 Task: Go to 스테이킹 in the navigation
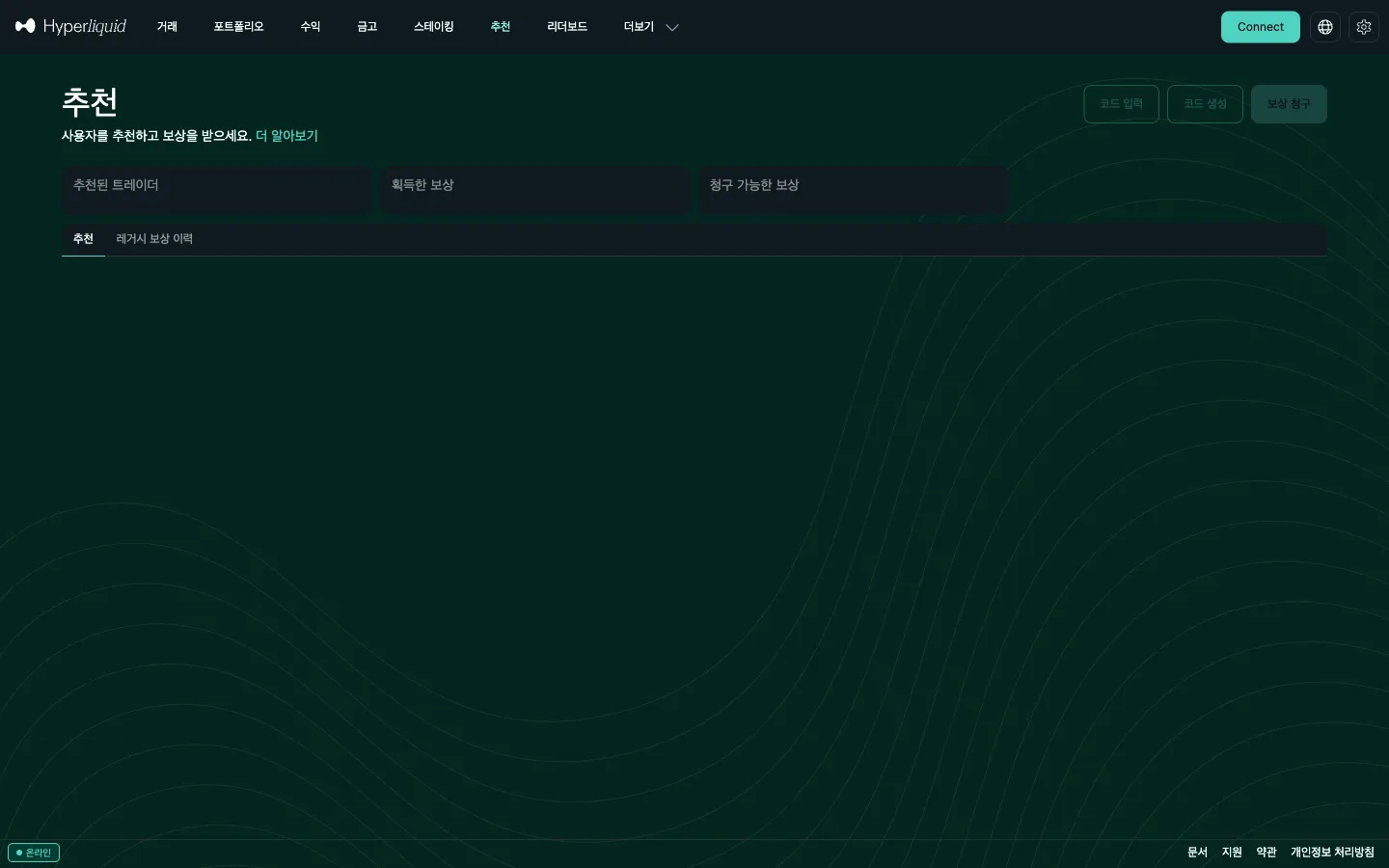433,27
